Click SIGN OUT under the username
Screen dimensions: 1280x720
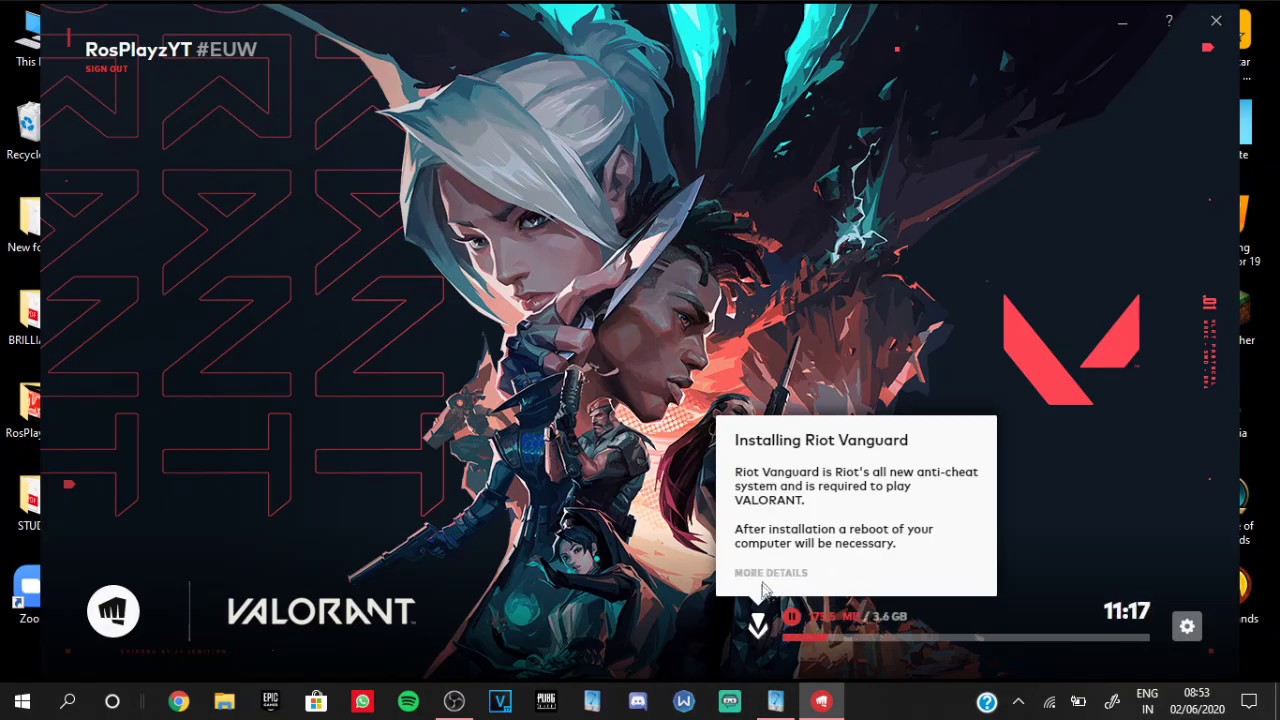(x=106, y=69)
